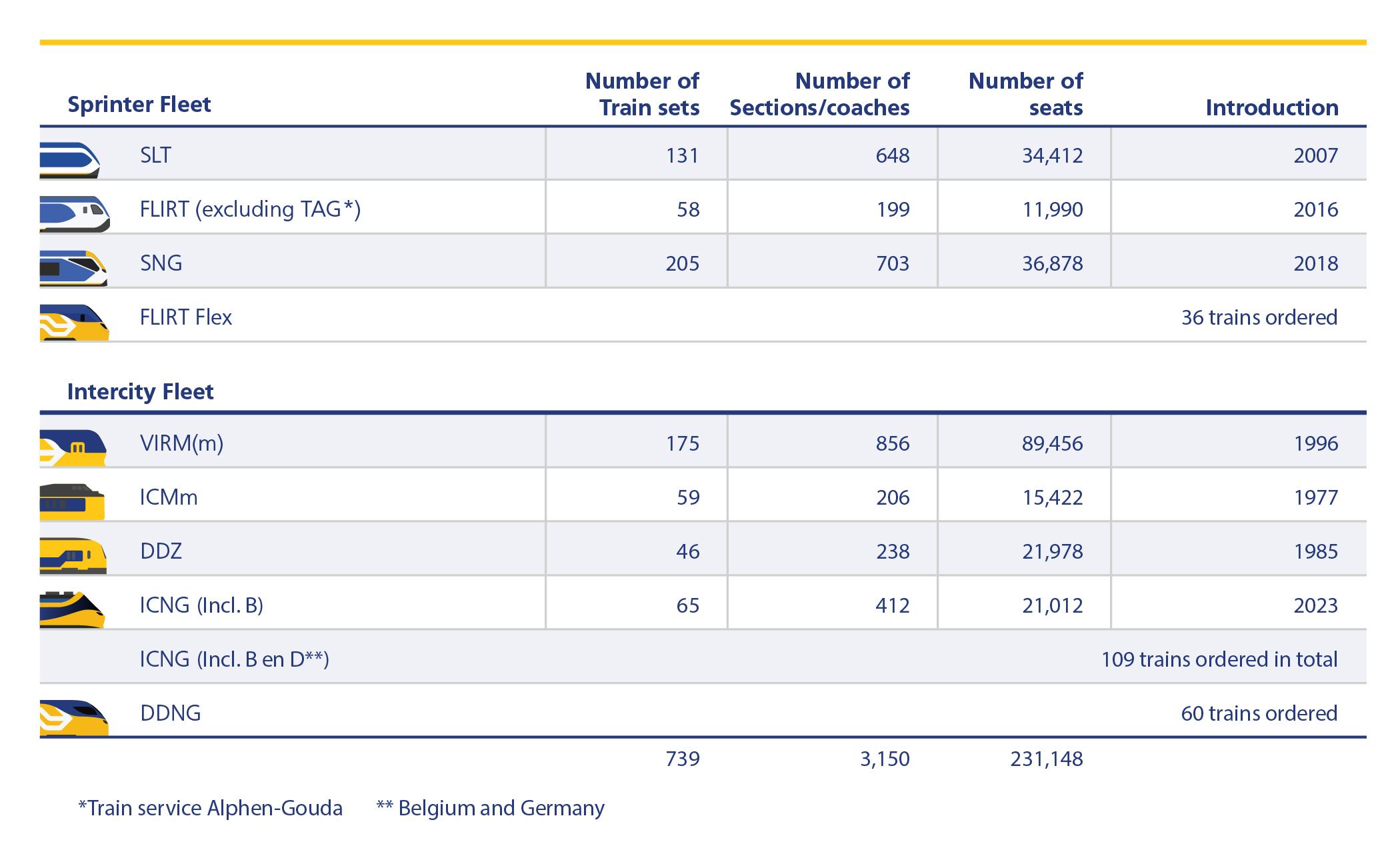Click the Train service Alphen-Gouda footnote

pos(210,808)
